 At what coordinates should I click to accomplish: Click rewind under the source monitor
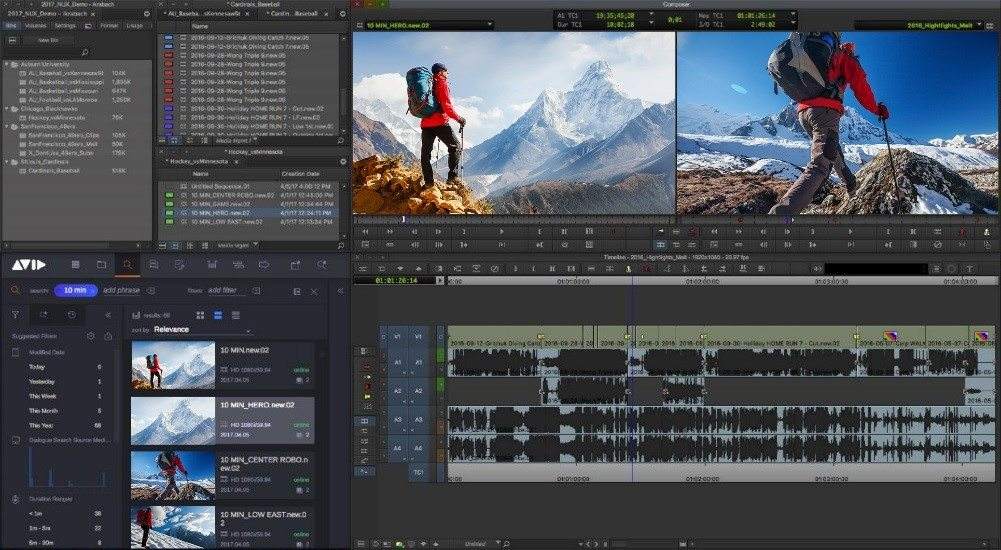tap(365, 232)
